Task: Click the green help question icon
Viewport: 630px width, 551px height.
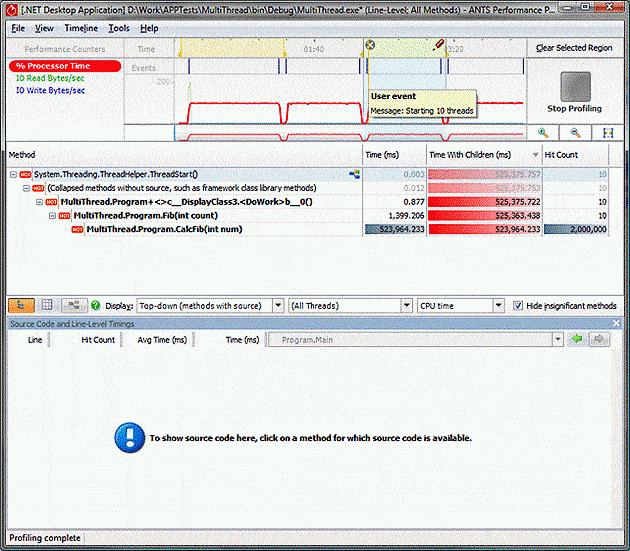Action: tap(95, 305)
